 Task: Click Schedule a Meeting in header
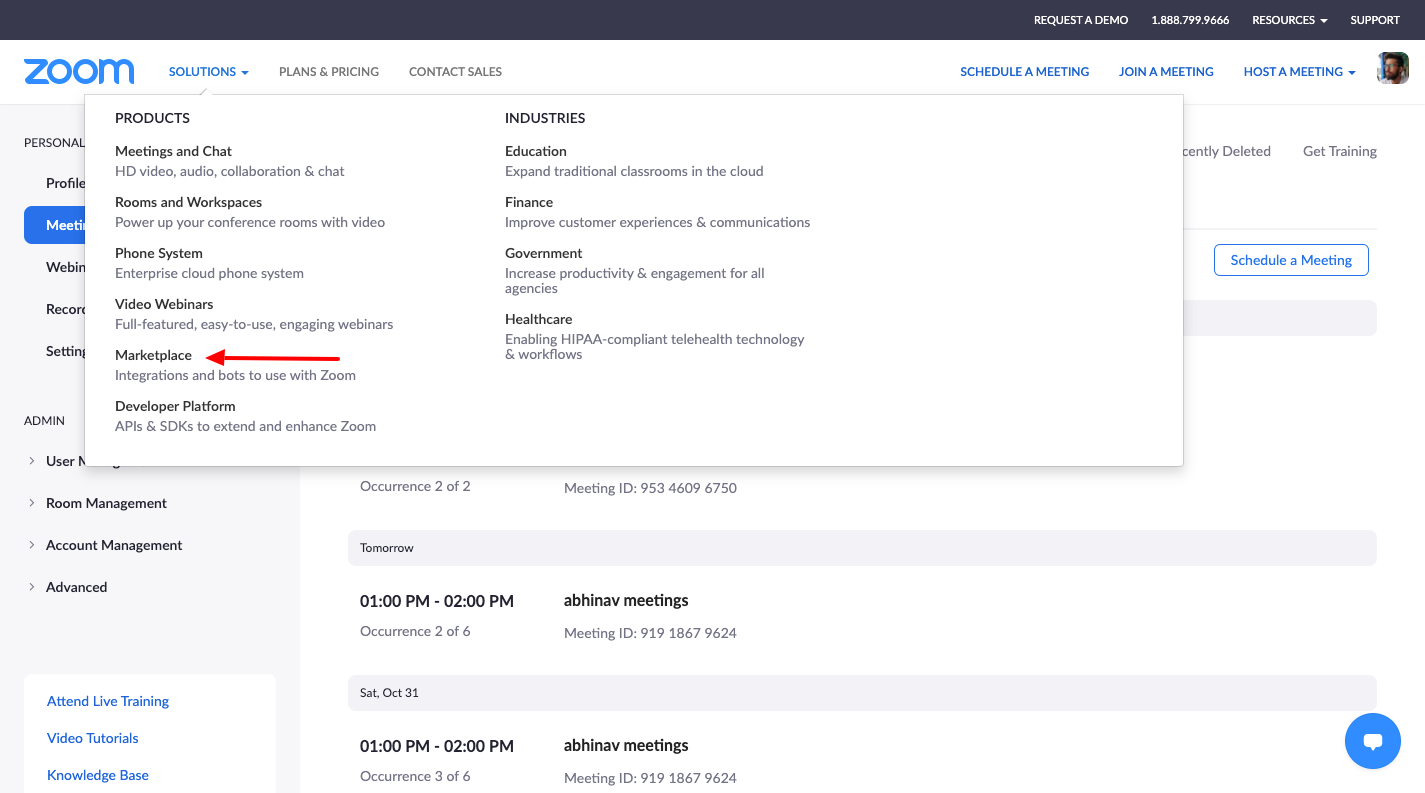pyautogui.click(x=1024, y=72)
